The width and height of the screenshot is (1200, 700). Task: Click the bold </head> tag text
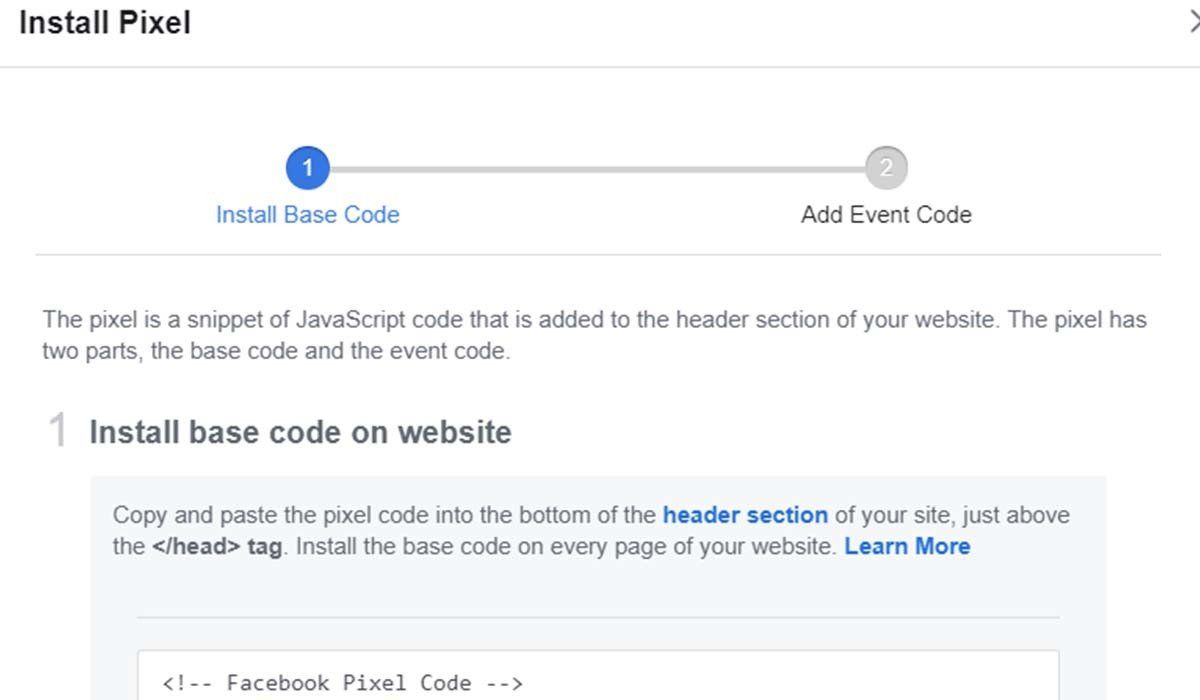point(216,547)
